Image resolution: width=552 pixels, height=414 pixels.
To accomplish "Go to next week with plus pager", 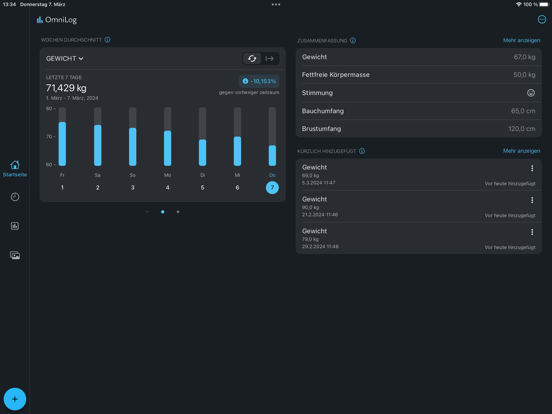I will pos(178,212).
